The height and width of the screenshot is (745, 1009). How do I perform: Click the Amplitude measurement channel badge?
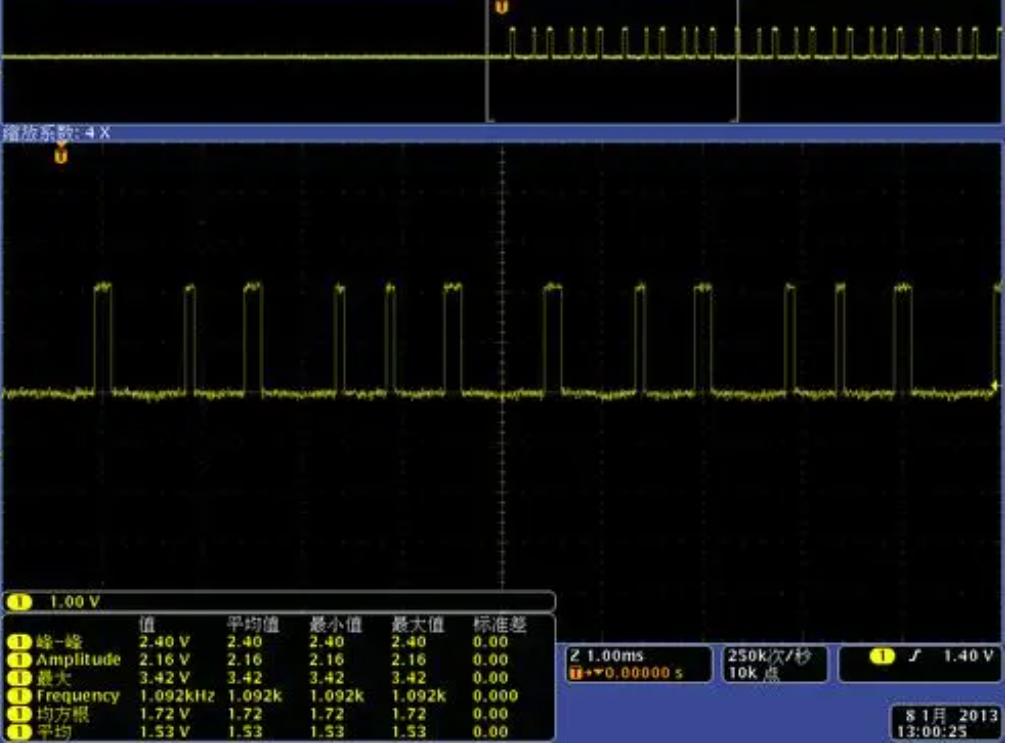(17, 660)
